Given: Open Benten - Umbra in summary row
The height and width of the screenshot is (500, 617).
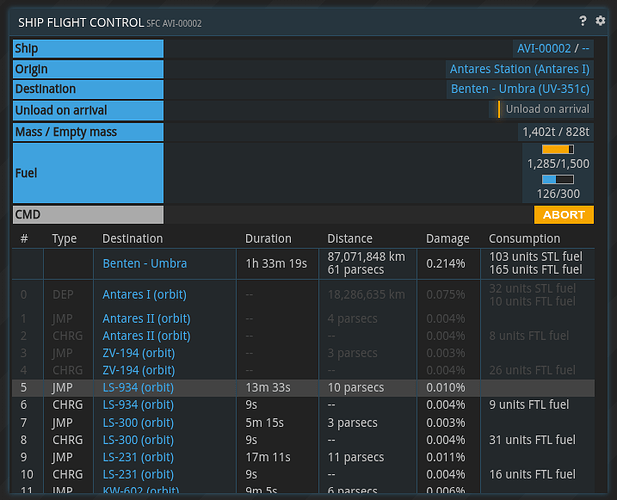Looking at the screenshot, I should coord(144,263).
